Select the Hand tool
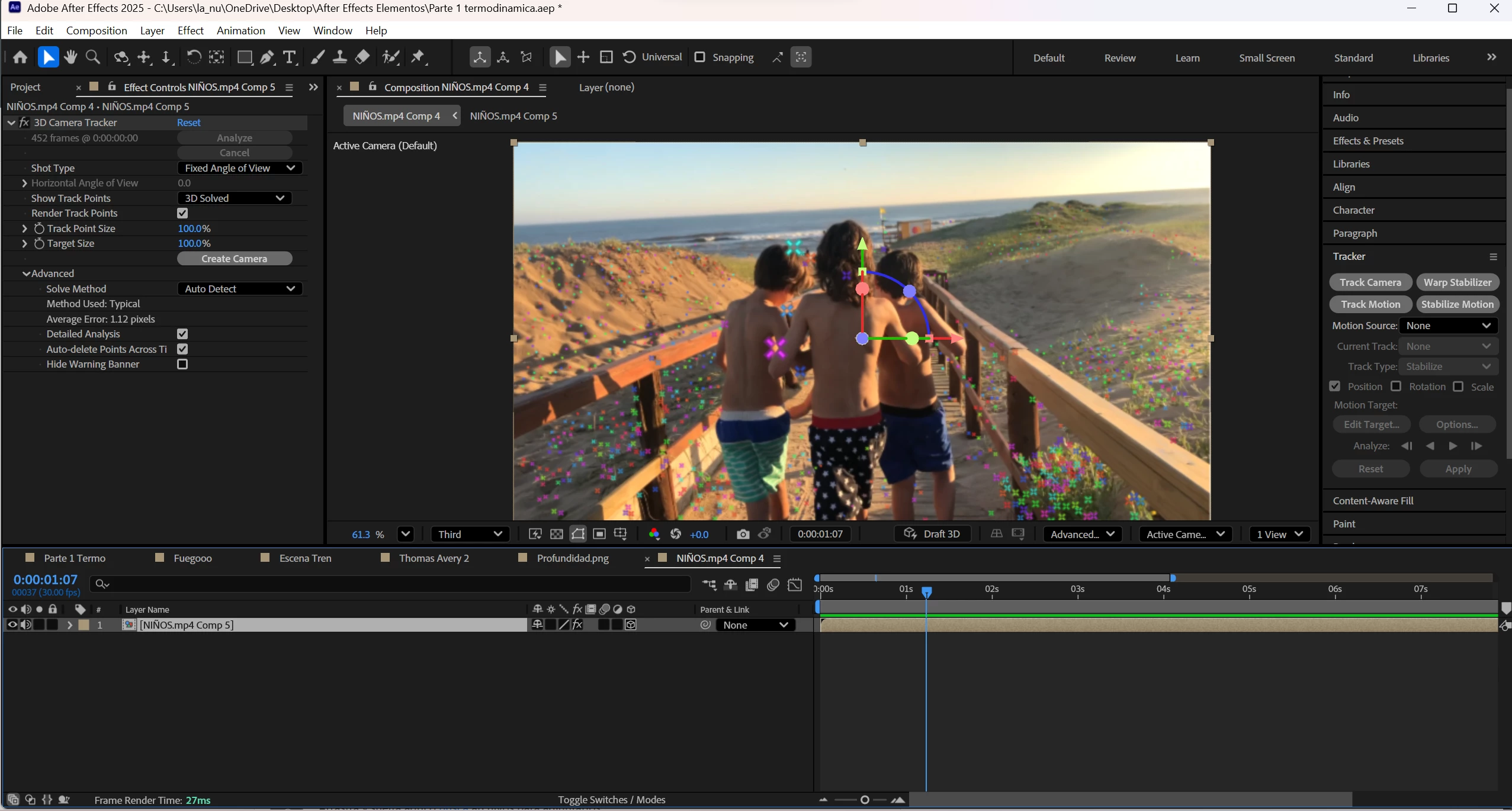The height and width of the screenshot is (811, 1512). [x=70, y=57]
